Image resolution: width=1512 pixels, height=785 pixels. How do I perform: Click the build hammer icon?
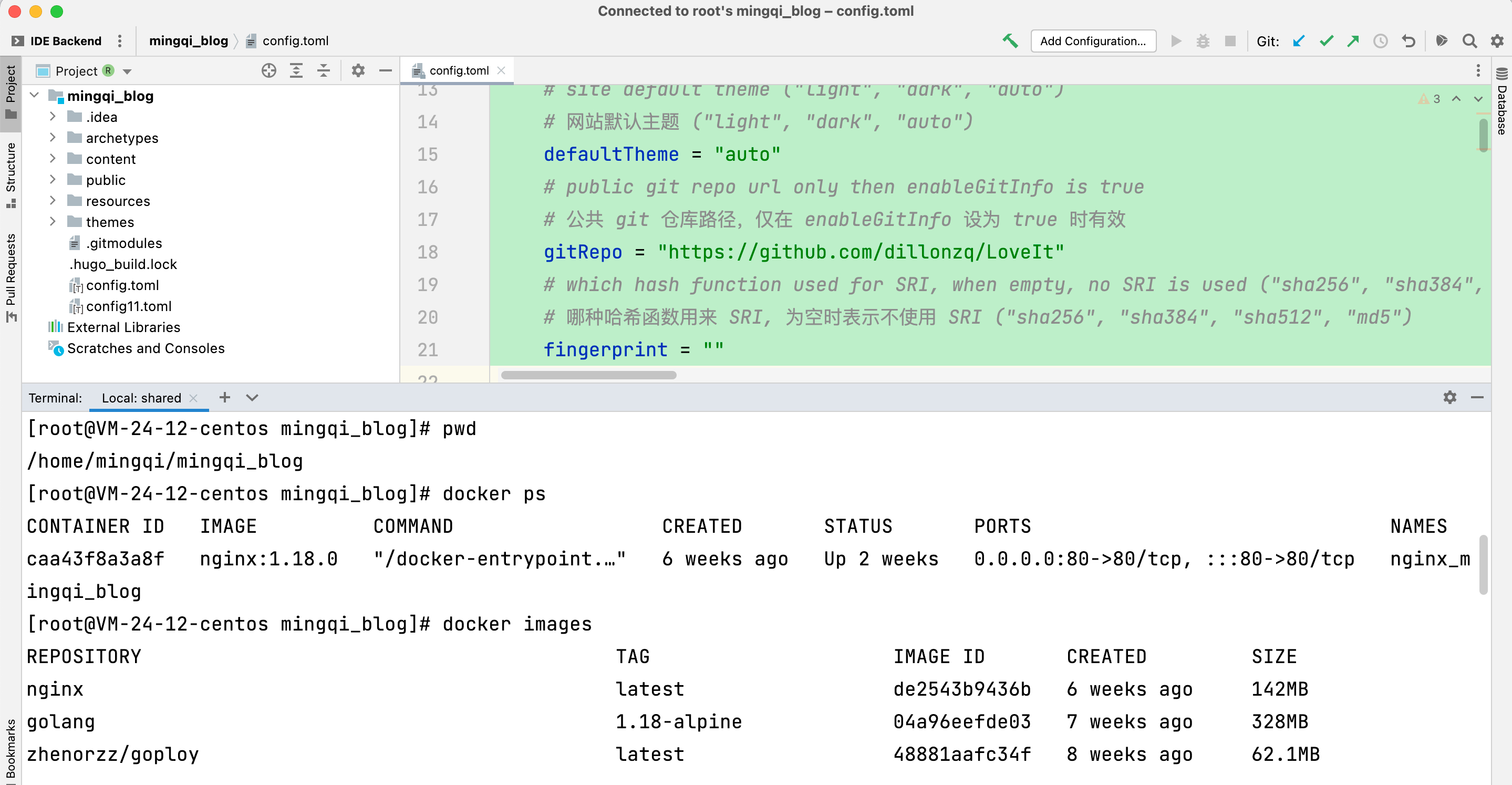pos(1010,41)
